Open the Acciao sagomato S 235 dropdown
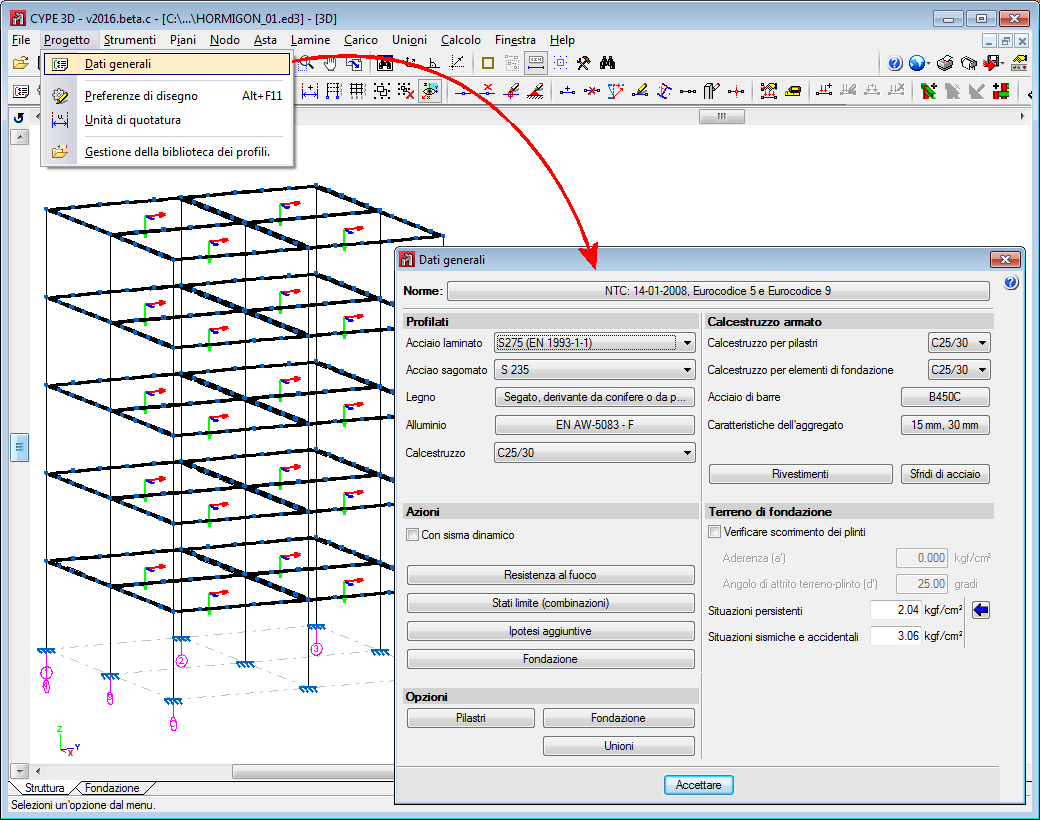 click(x=595, y=370)
